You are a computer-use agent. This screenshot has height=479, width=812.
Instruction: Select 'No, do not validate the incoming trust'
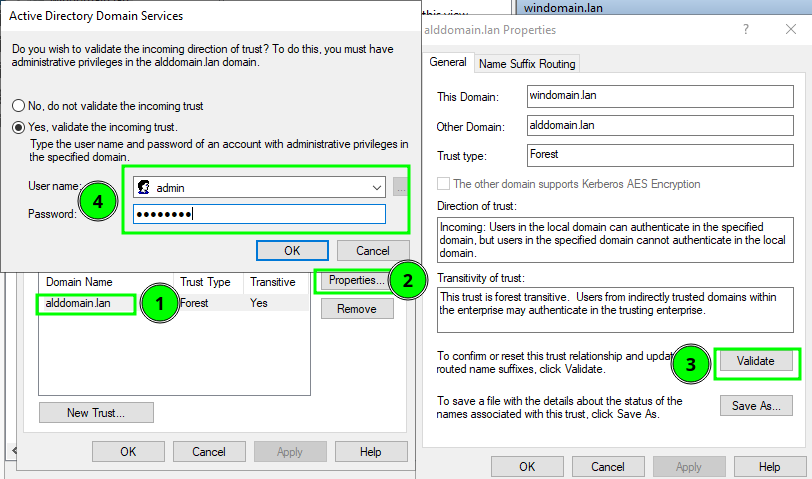point(19,106)
